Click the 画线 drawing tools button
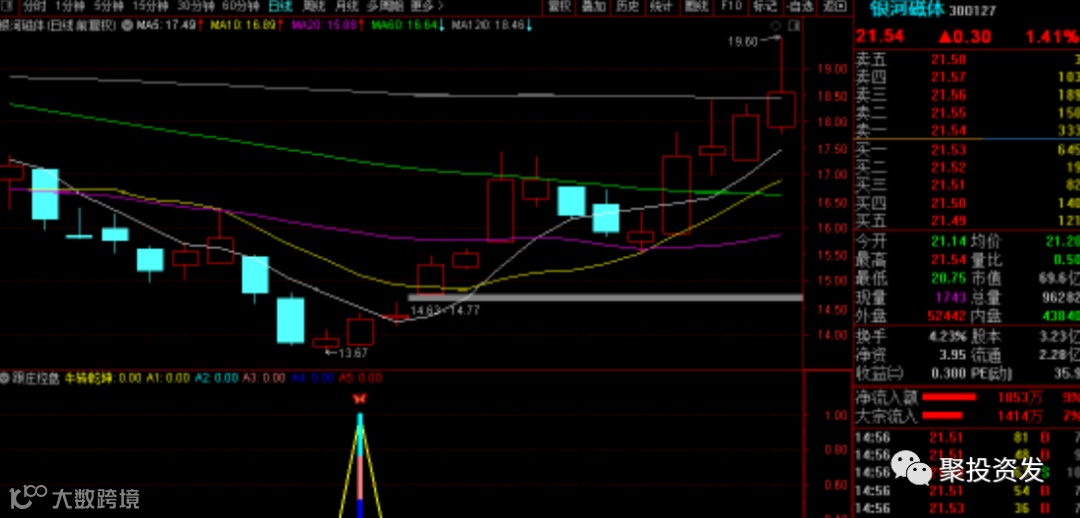Image resolution: width=1080 pixels, height=518 pixels. point(696,6)
